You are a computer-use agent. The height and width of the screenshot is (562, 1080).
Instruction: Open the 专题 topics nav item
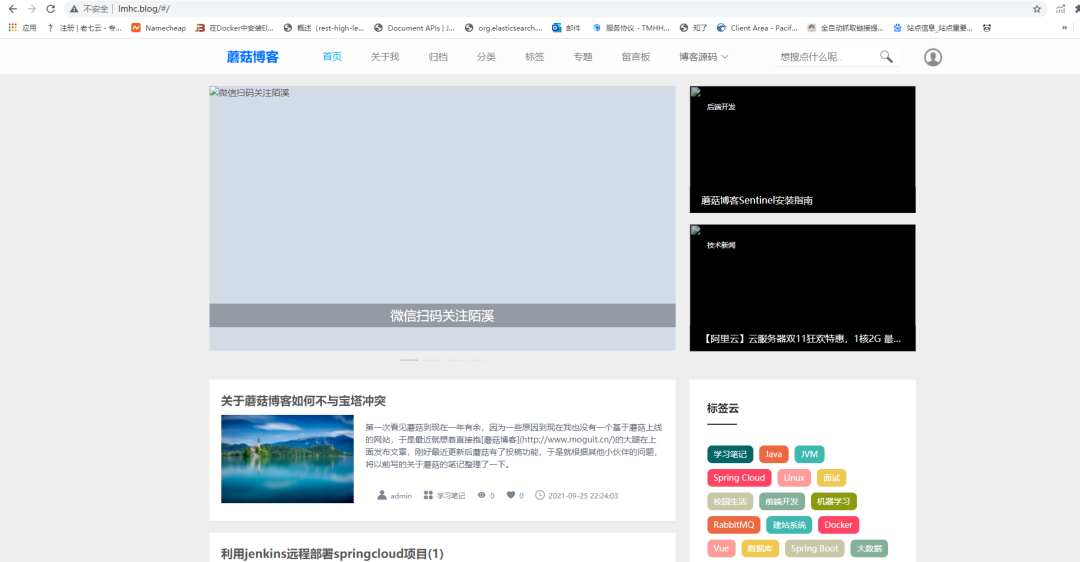pyautogui.click(x=583, y=56)
